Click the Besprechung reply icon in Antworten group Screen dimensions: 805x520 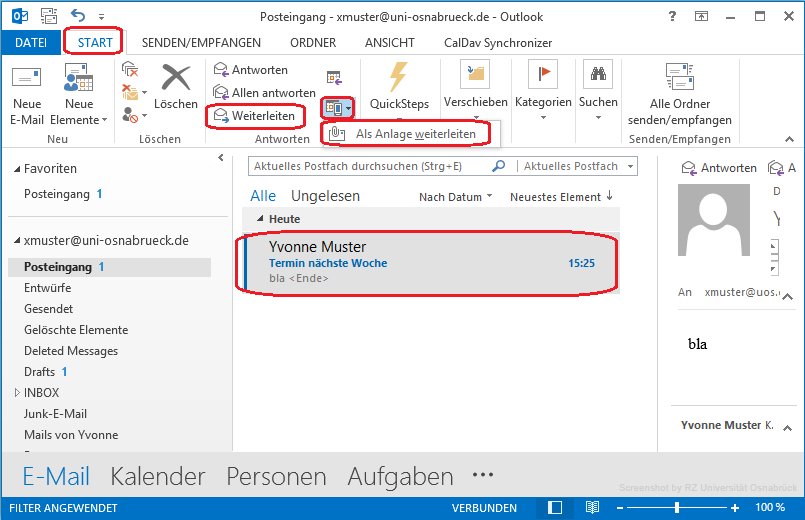(x=334, y=78)
